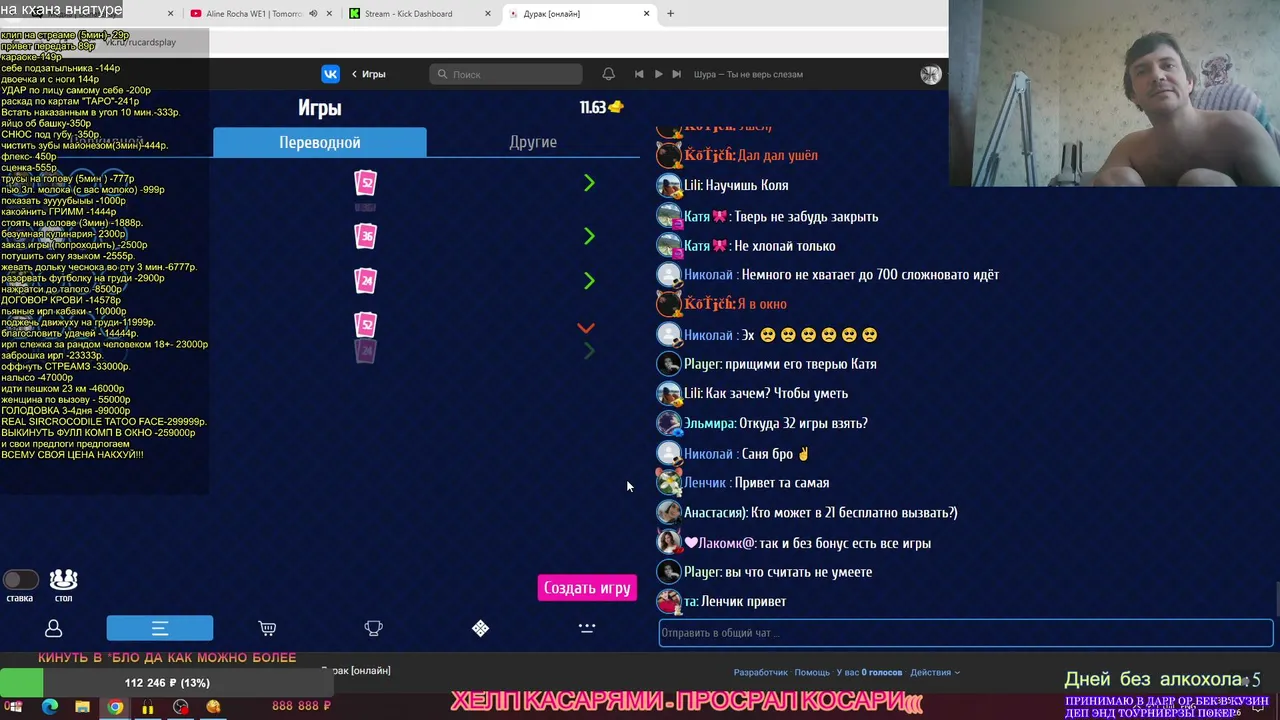
Task: Switch to Дурак [онлайн] browser tab
Action: [578, 14]
